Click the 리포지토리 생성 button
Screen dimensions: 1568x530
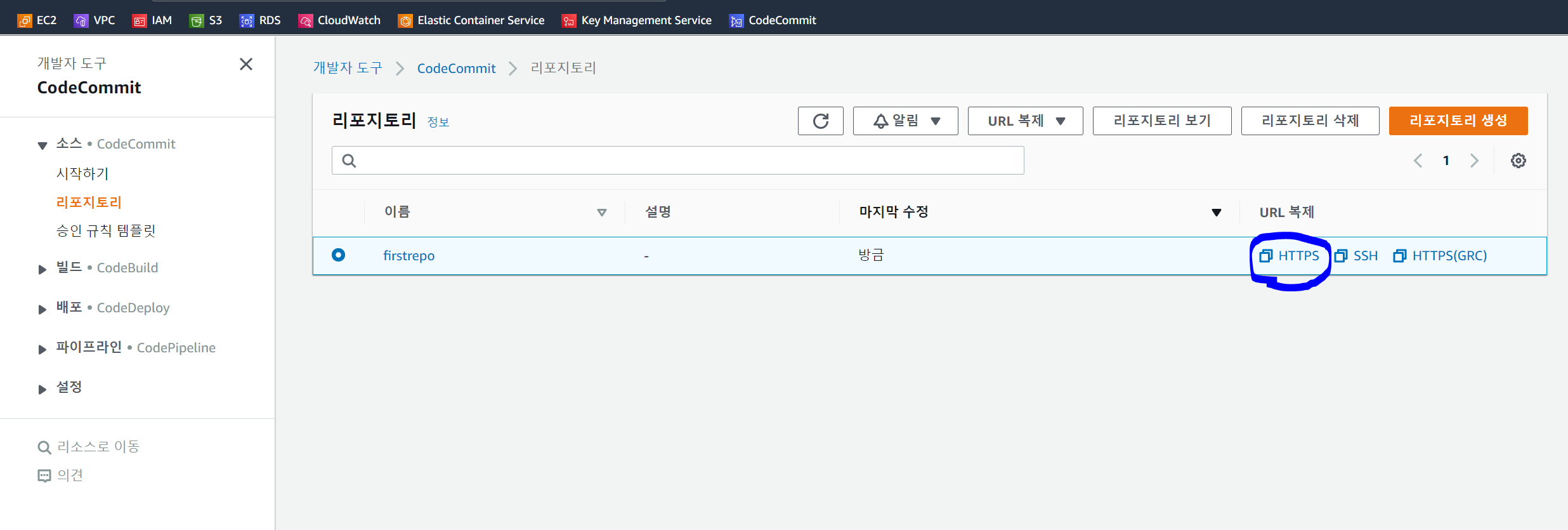1458,121
